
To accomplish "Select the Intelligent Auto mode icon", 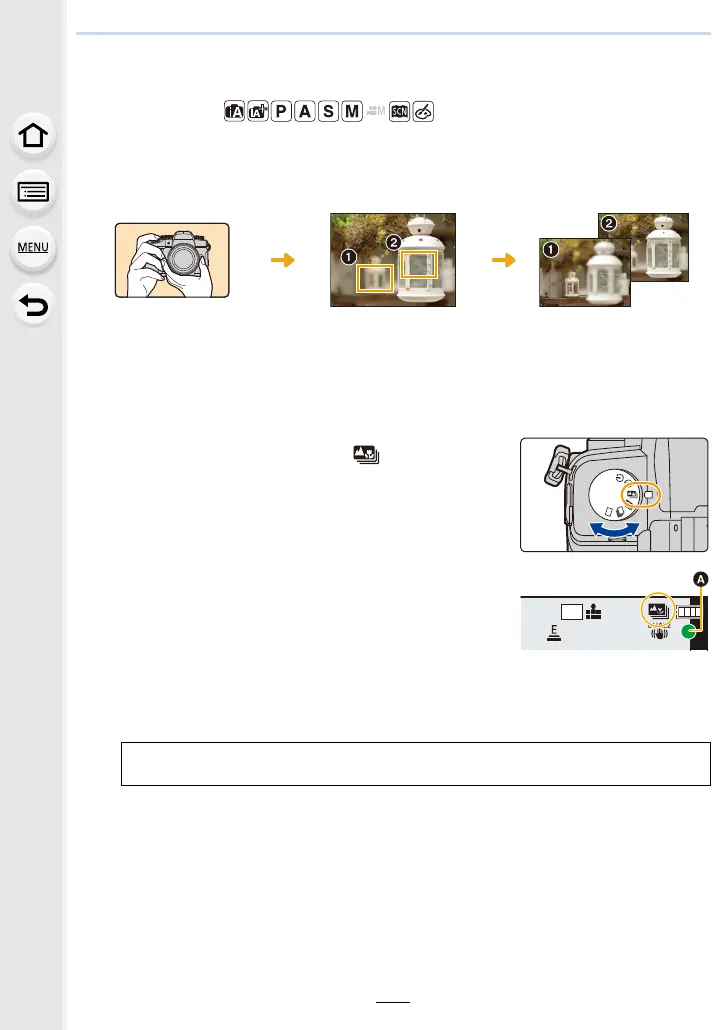I will [234, 112].
